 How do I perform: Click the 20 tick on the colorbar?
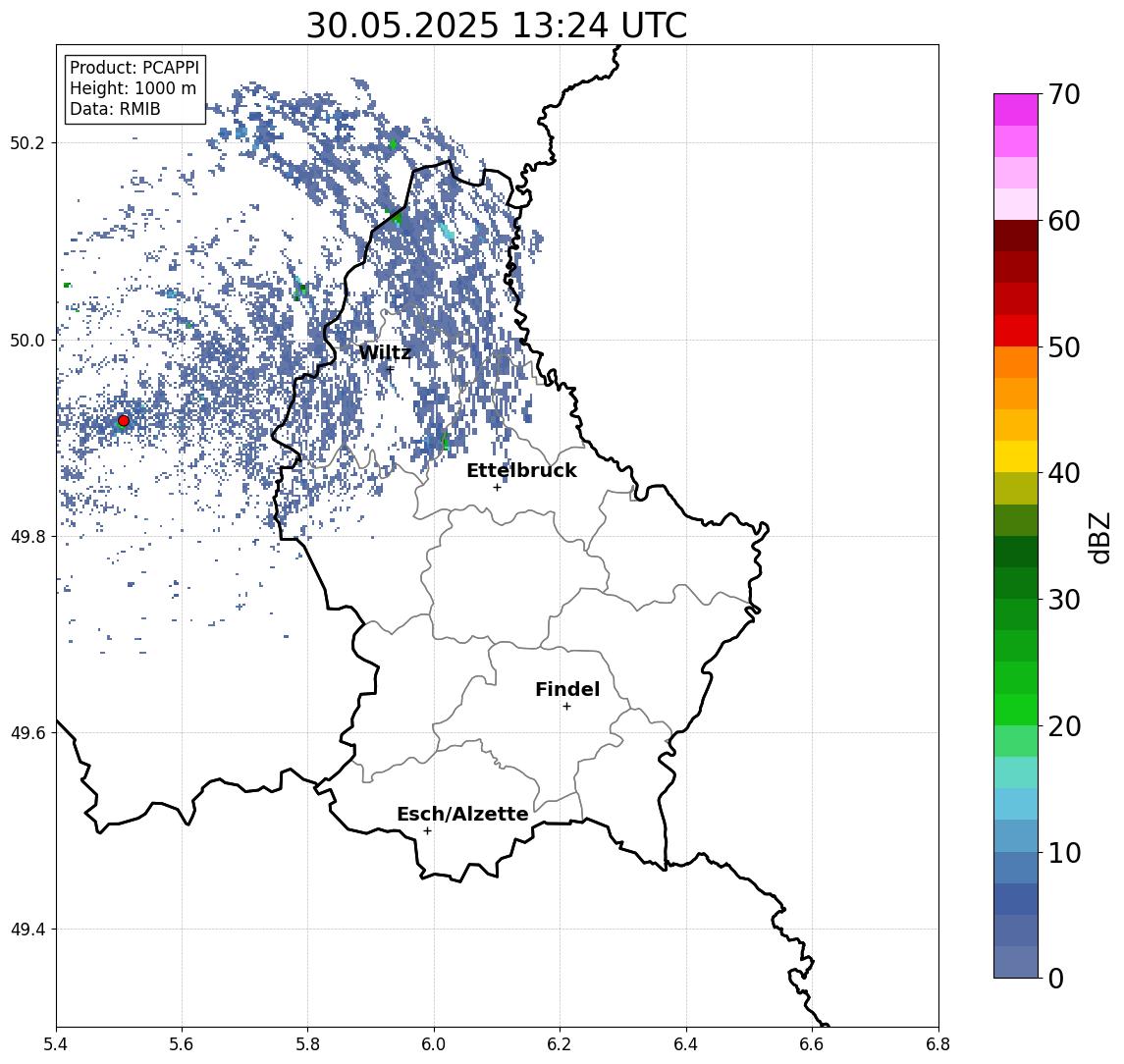pos(1064,726)
